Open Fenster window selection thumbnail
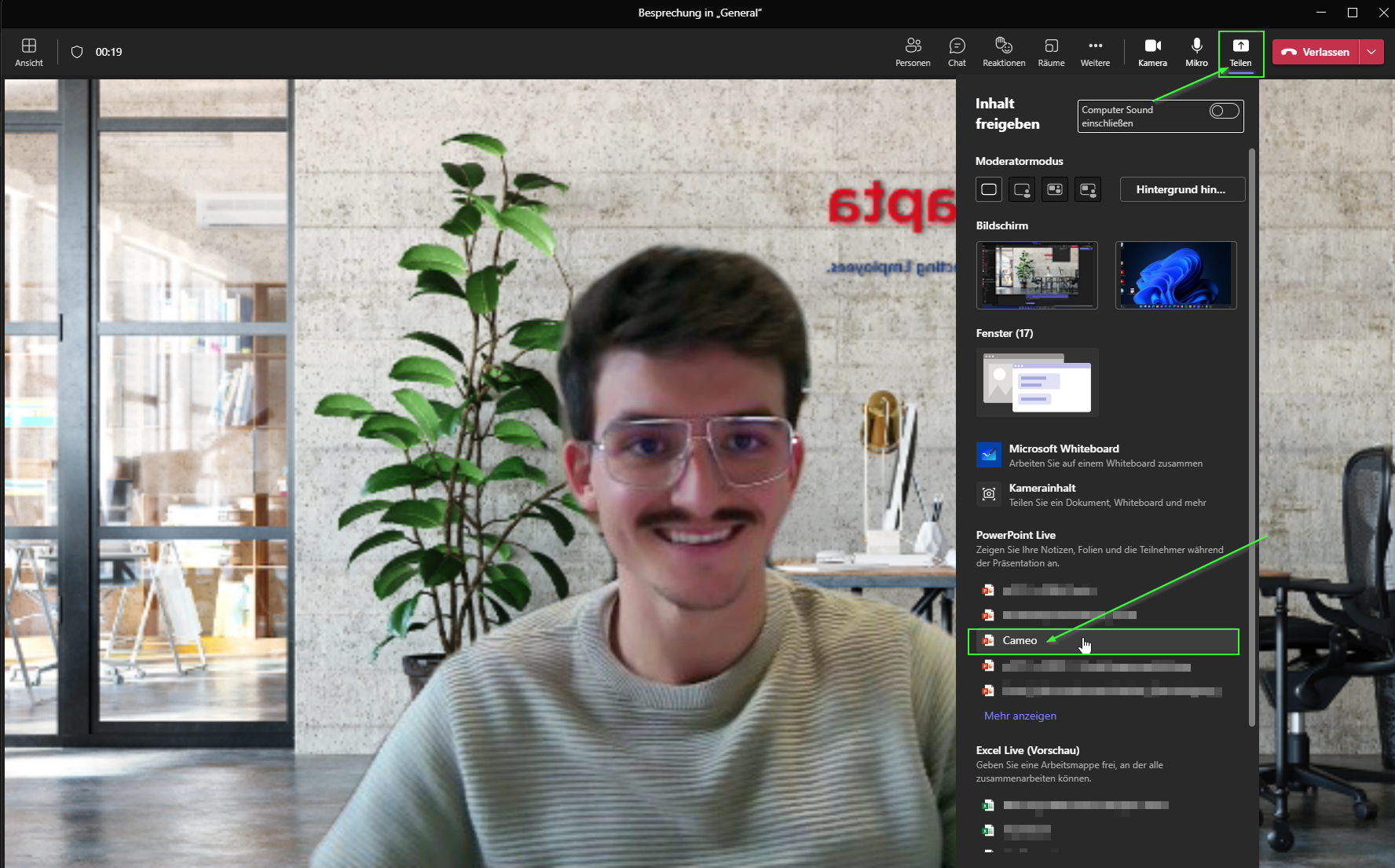Image resolution: width=1395 pixels, height=868 pixels. tap(1037, 383)
